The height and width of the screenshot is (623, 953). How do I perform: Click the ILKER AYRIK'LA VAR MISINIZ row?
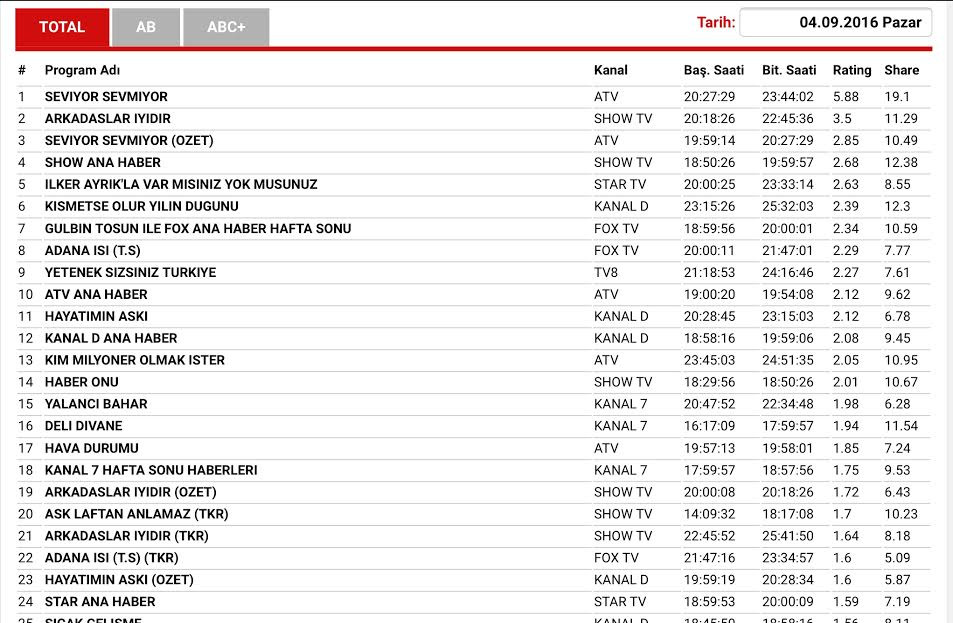click(x=181, y=185)
